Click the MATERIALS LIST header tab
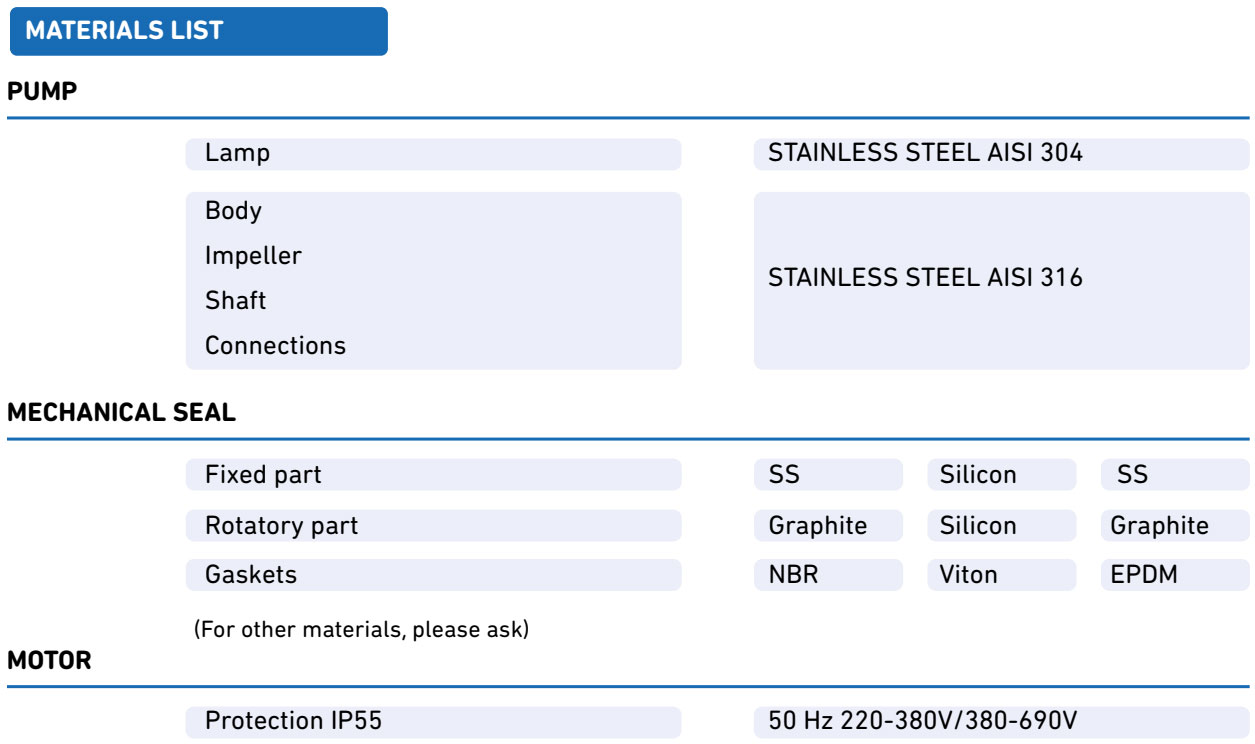This screenshot has width=1255, height=744. pyautogui.click(x=197, y=31)
